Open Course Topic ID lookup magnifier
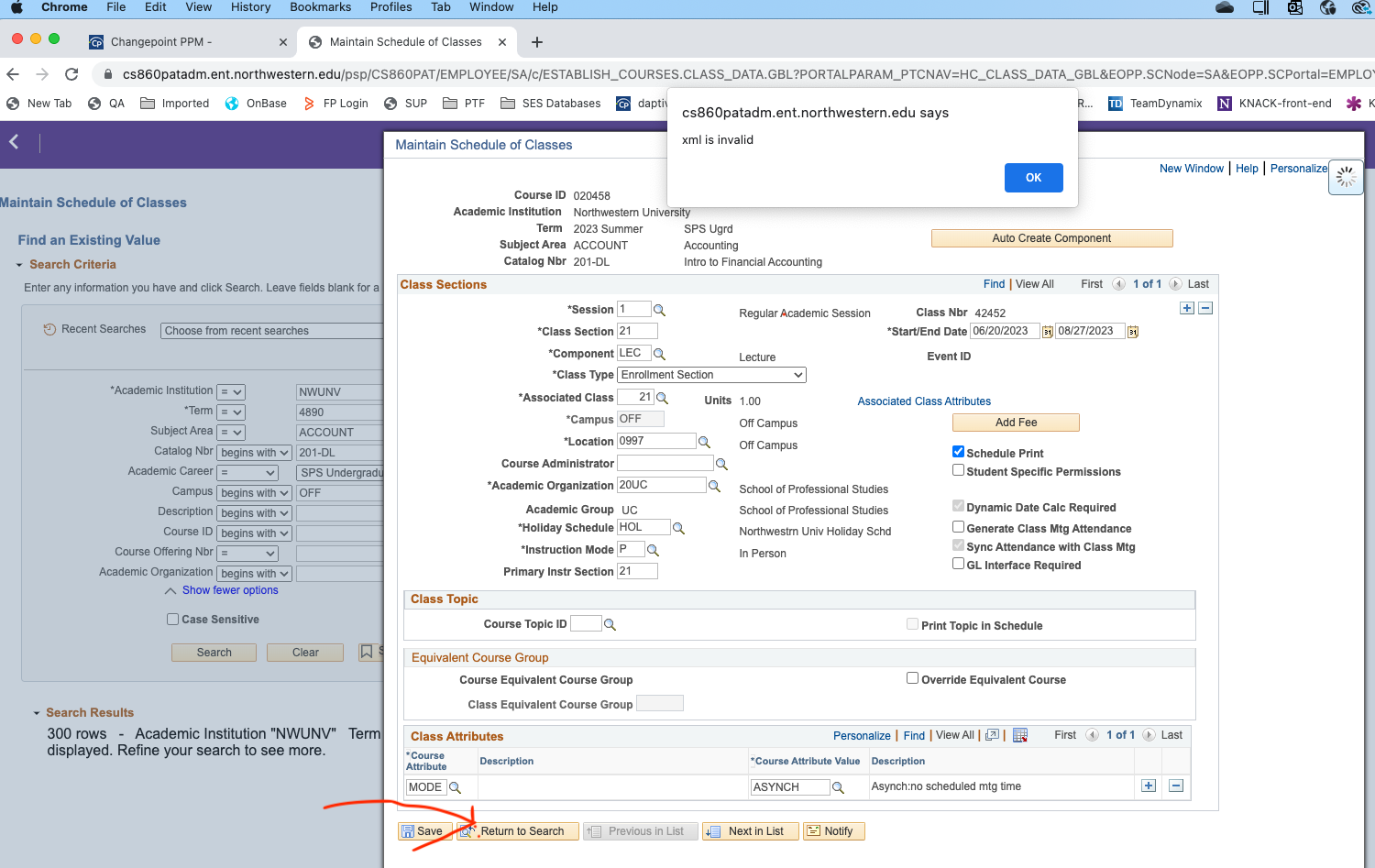 pyautogui.click(x=610, y=624)
